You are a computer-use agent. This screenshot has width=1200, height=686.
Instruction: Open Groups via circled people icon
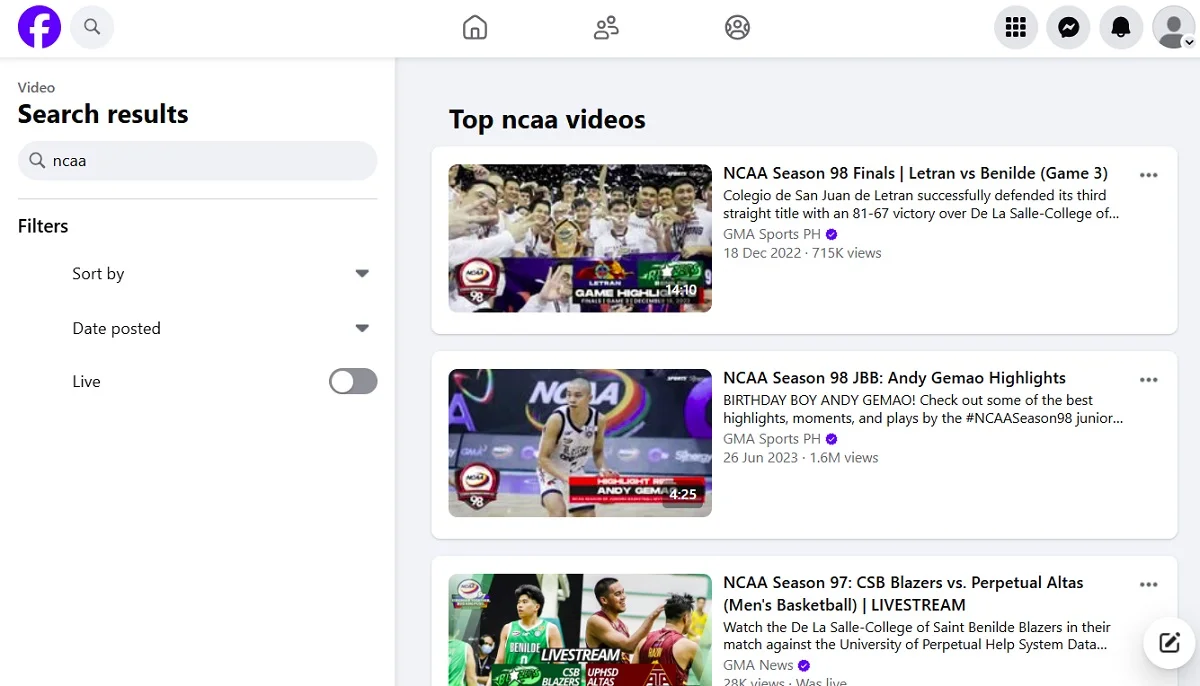click(x=737, y=28)
